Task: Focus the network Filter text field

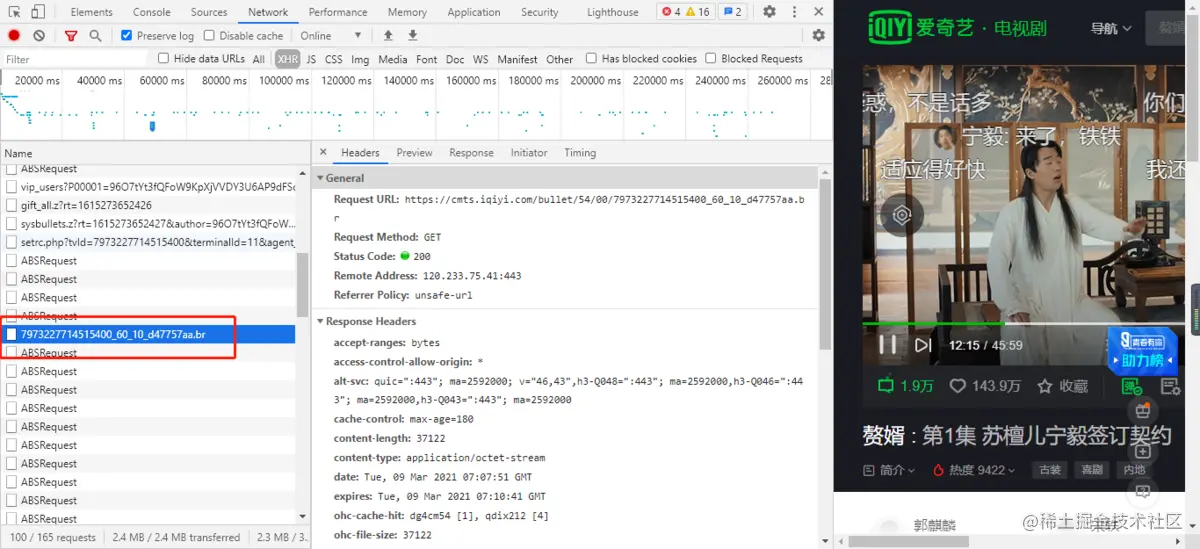Action: click(x=73, y=59)
